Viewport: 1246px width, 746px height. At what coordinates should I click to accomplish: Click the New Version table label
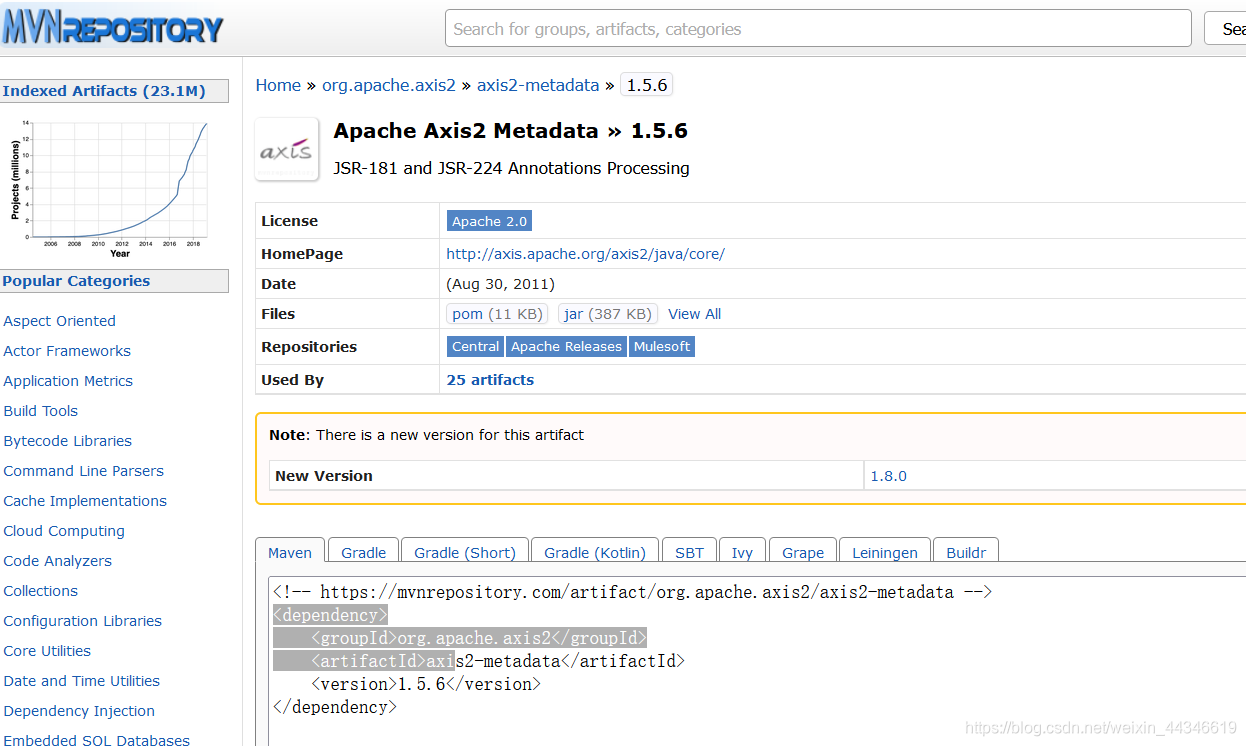pos(323,476)
